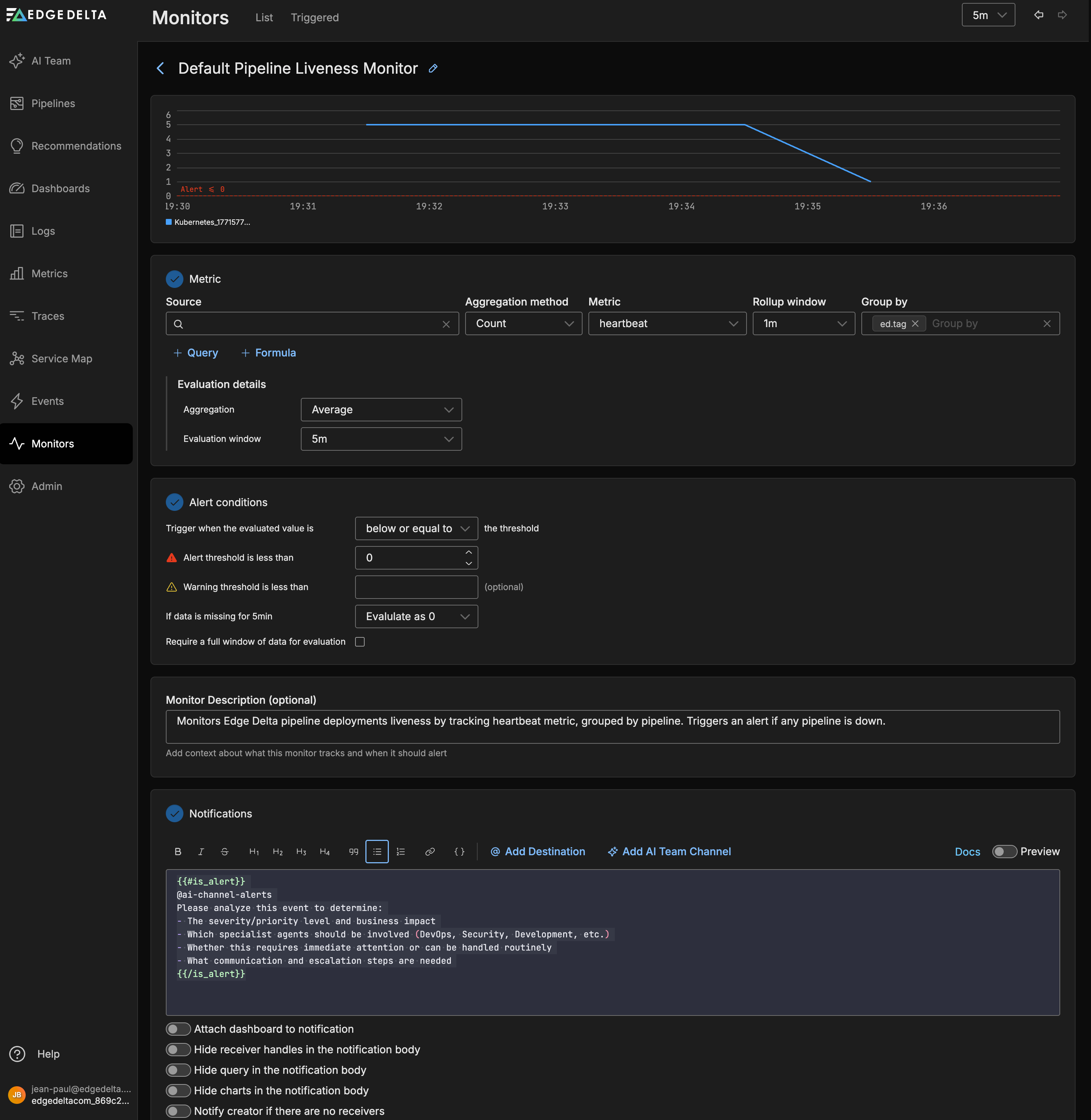This screenshot has width=1091, height=1120.
Task: Open the Service Map view
Action: (61, 358)
